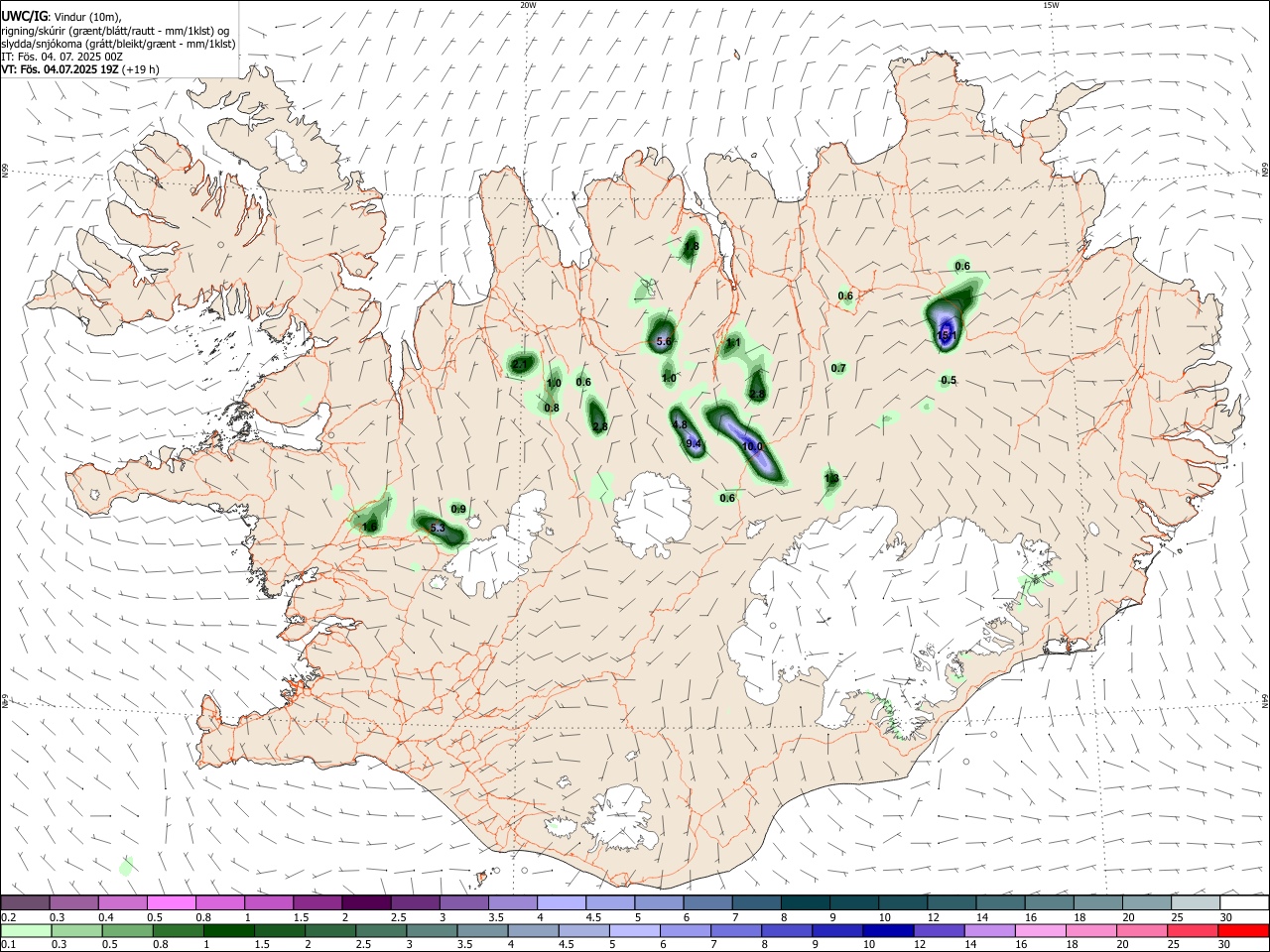Click the pale green swatch between 0.1 and 0.3

click(26, 931)
